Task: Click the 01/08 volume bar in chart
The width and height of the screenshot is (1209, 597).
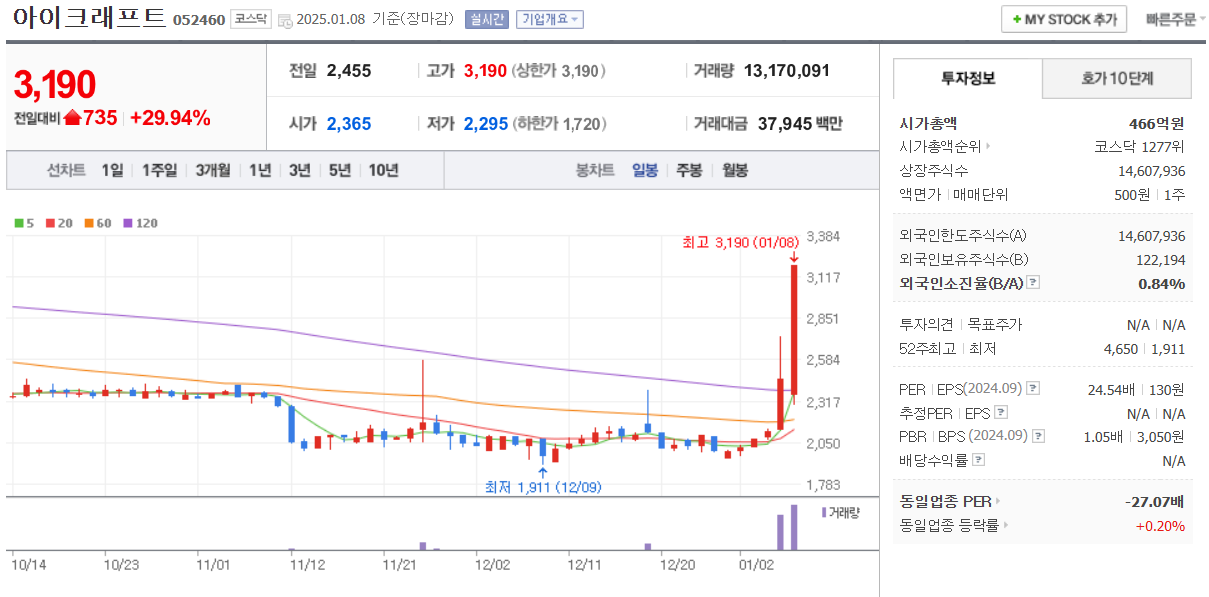Action: [x=794, y=527]
